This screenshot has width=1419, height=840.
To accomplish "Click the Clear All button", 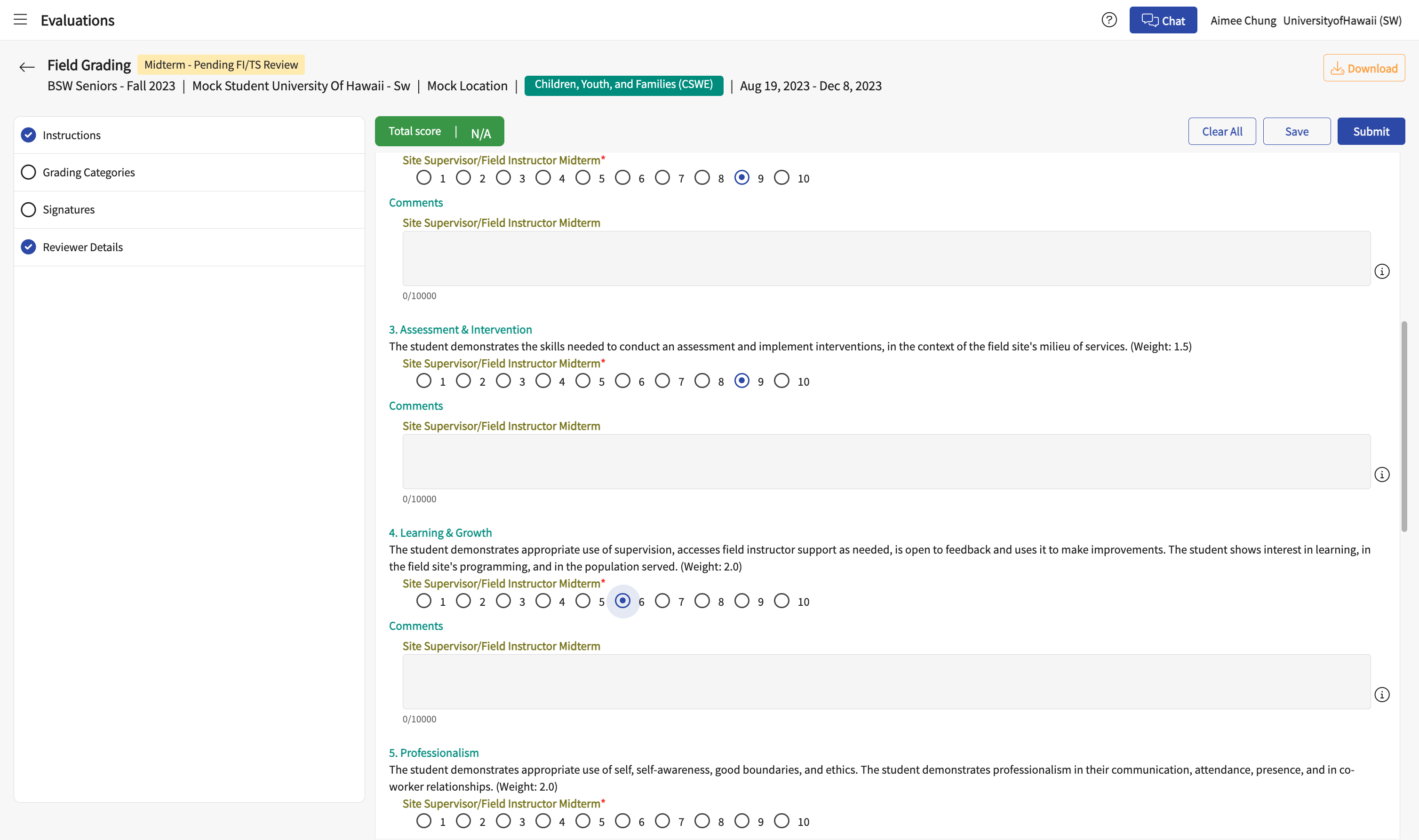I will click(1222, 131).
